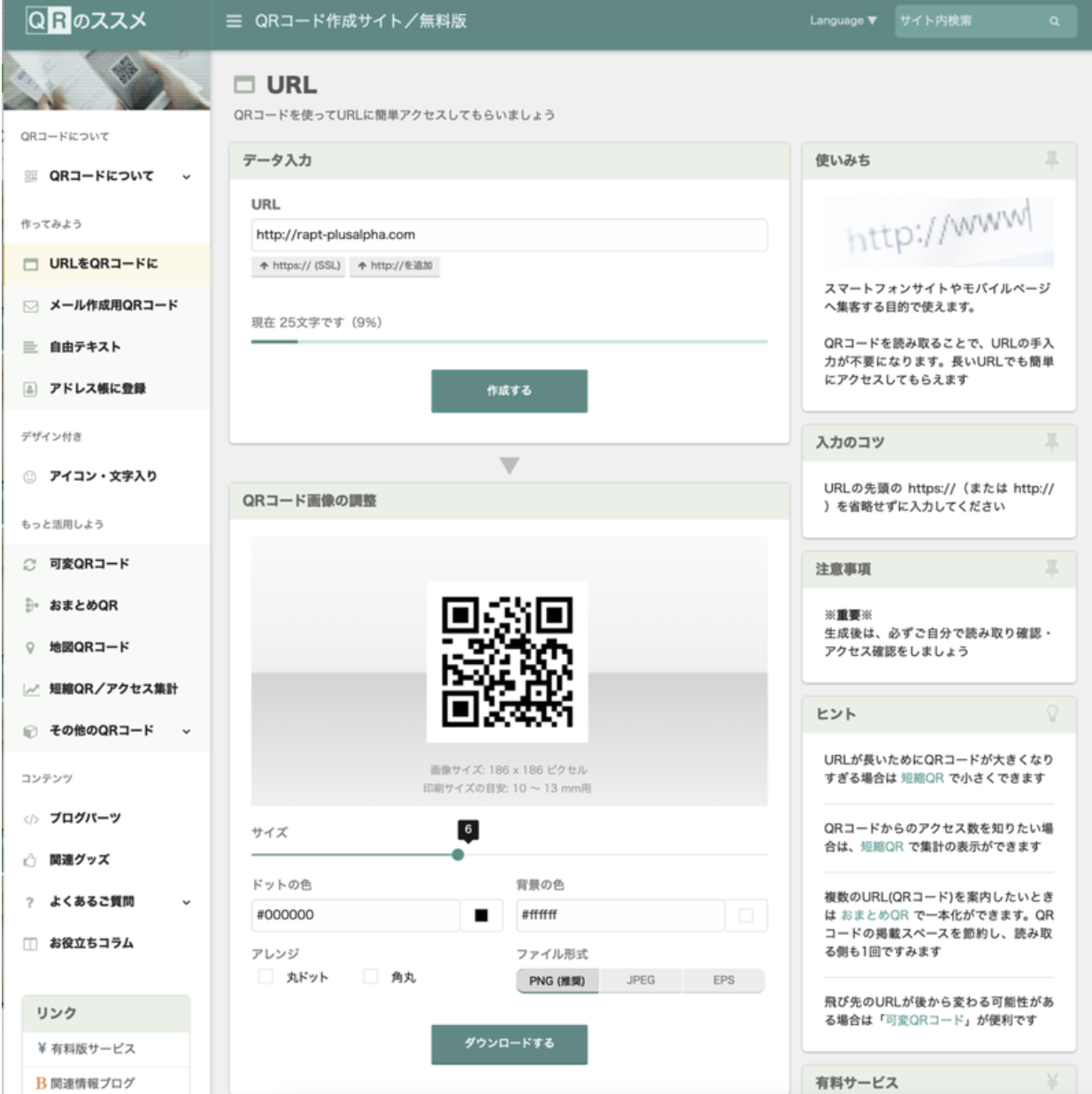The image size is (1092, 1094).
Task: Select EPS file format
Action: (723, 981)
